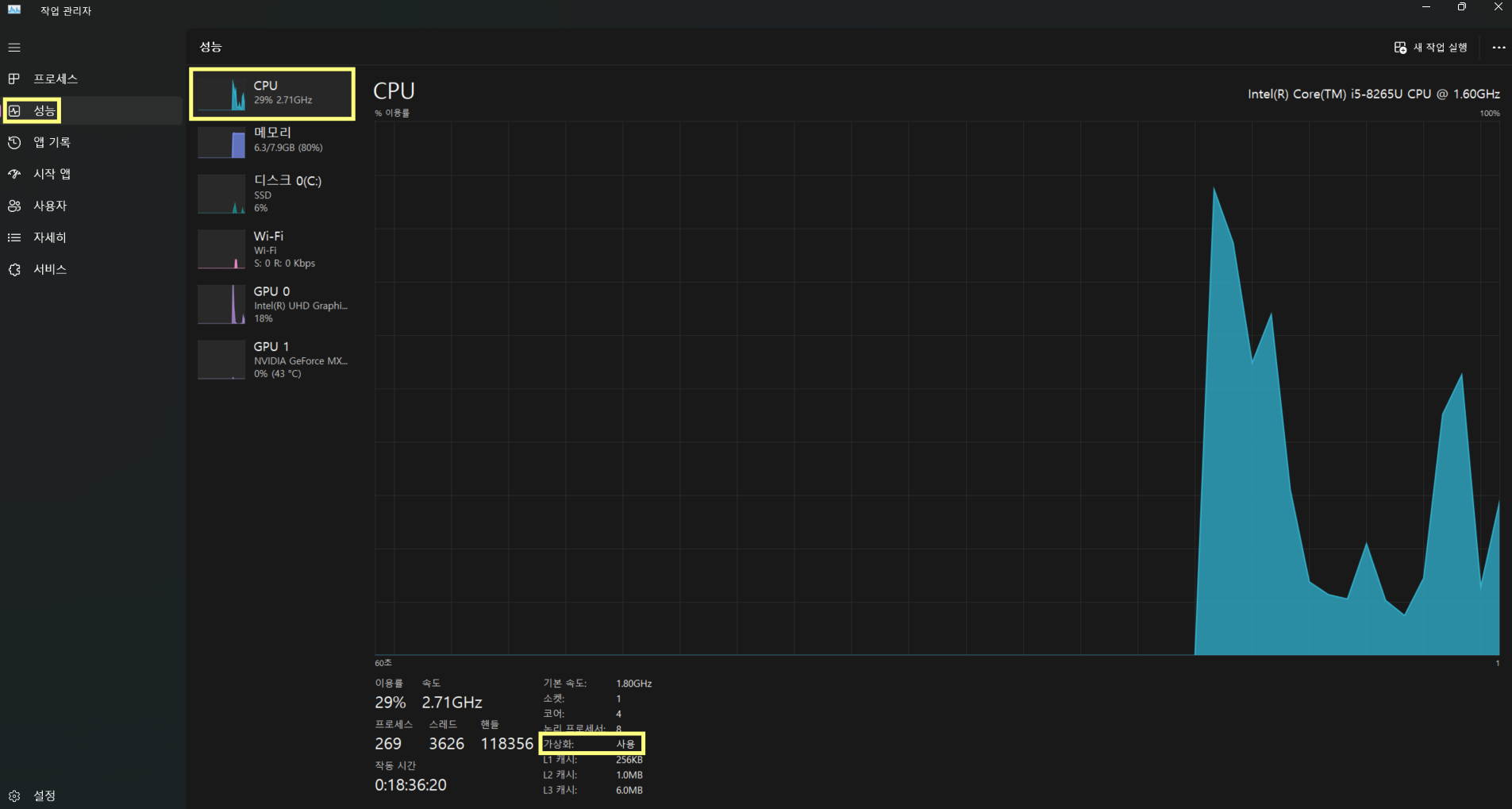Click the CPU mini graph thumbnail

(x=221, y=94)
